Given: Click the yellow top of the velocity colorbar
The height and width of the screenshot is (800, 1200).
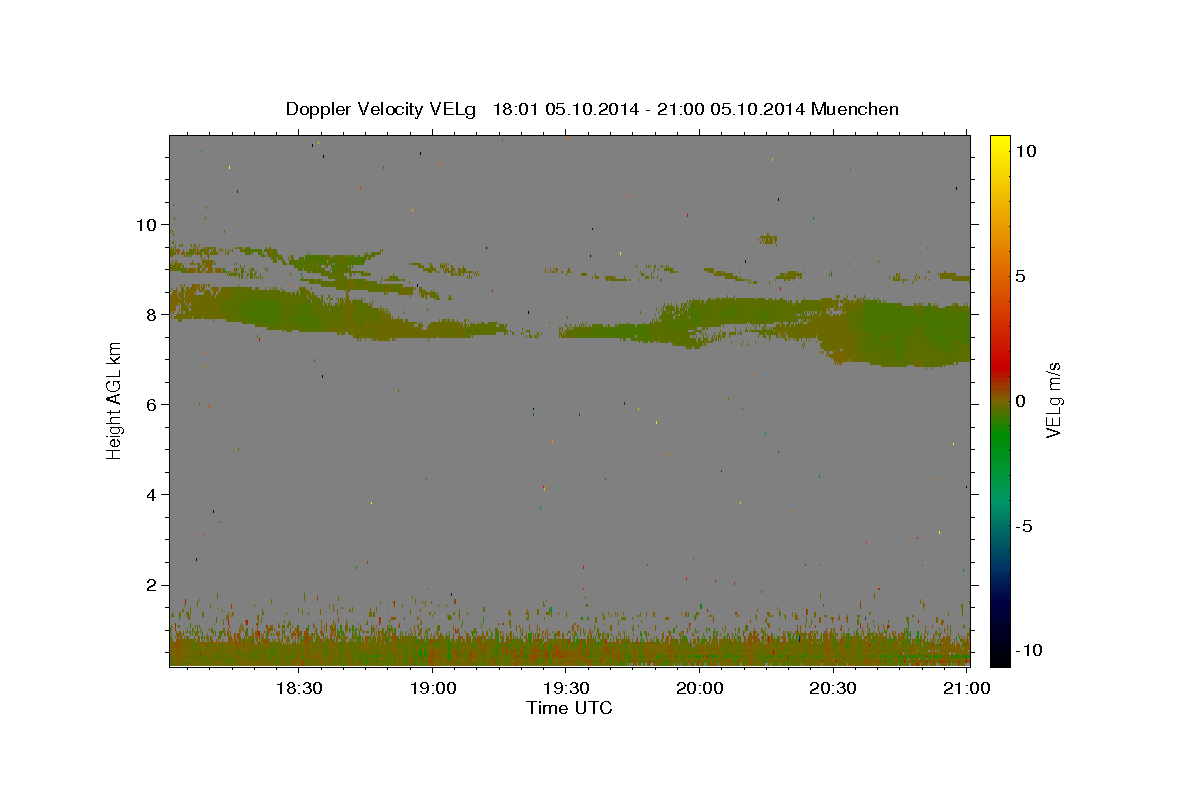Looking at the screenshot, I should (999, 145).
